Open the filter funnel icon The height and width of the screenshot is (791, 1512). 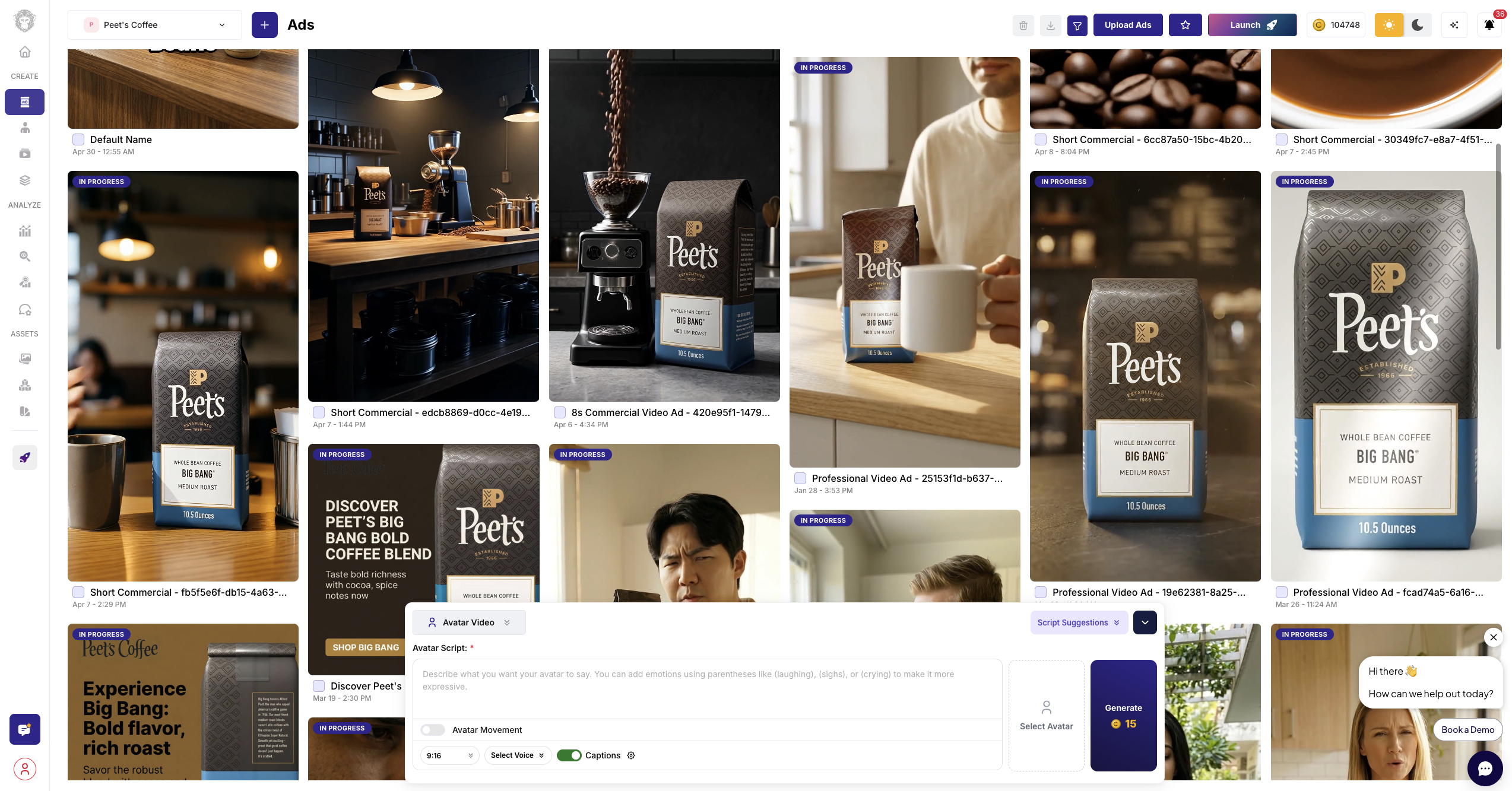click(x=1077, y=26)
